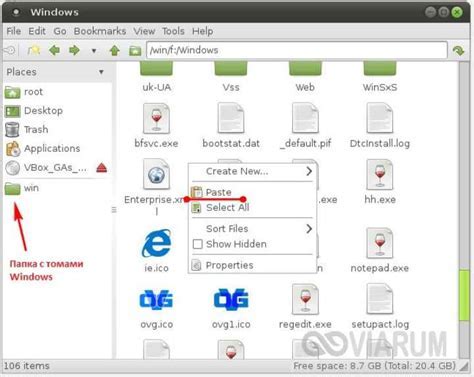This screenshot has height=377, width=474.
Task: Click the path bar showing /win/f:/Windows
Action: (297, 50)
